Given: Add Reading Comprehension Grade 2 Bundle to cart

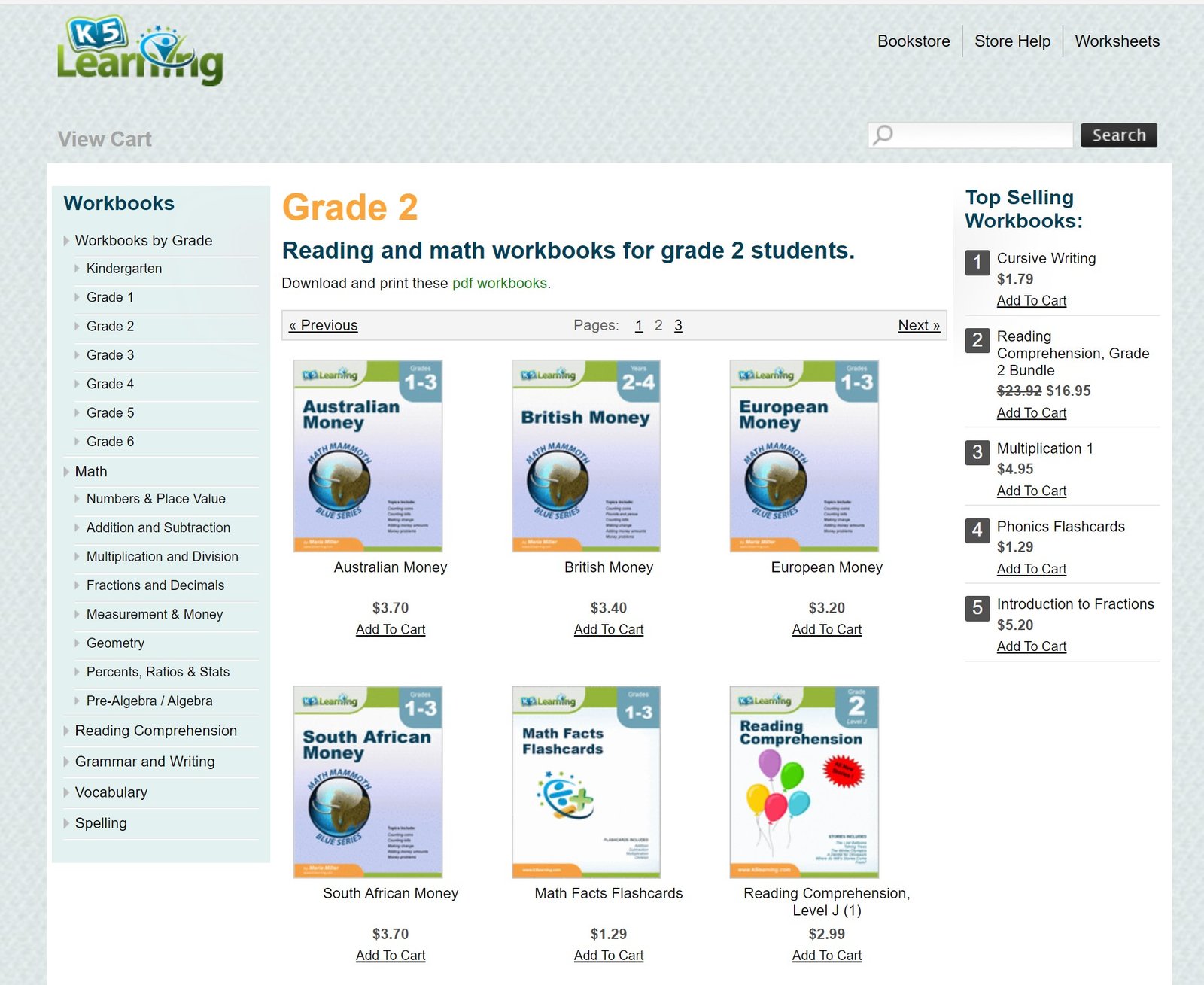Looking at the screenshot, I should tap(1032, 413).
